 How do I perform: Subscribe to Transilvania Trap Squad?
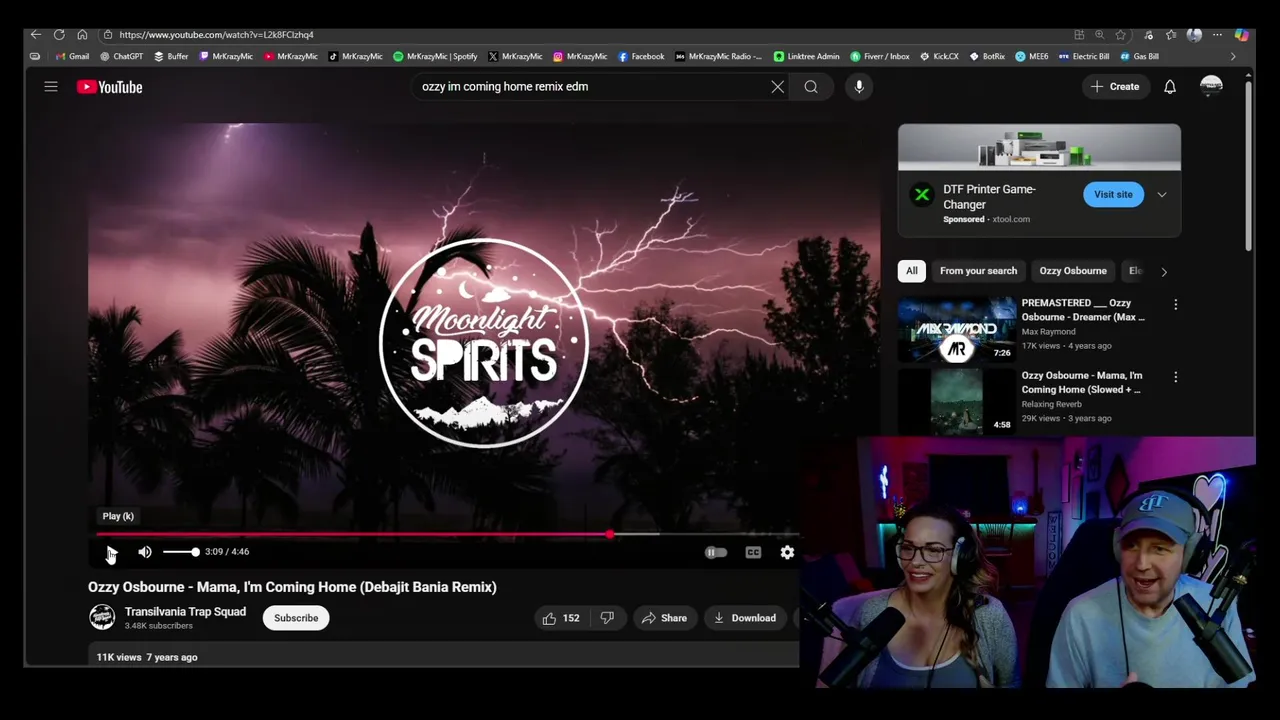point(296,618)
